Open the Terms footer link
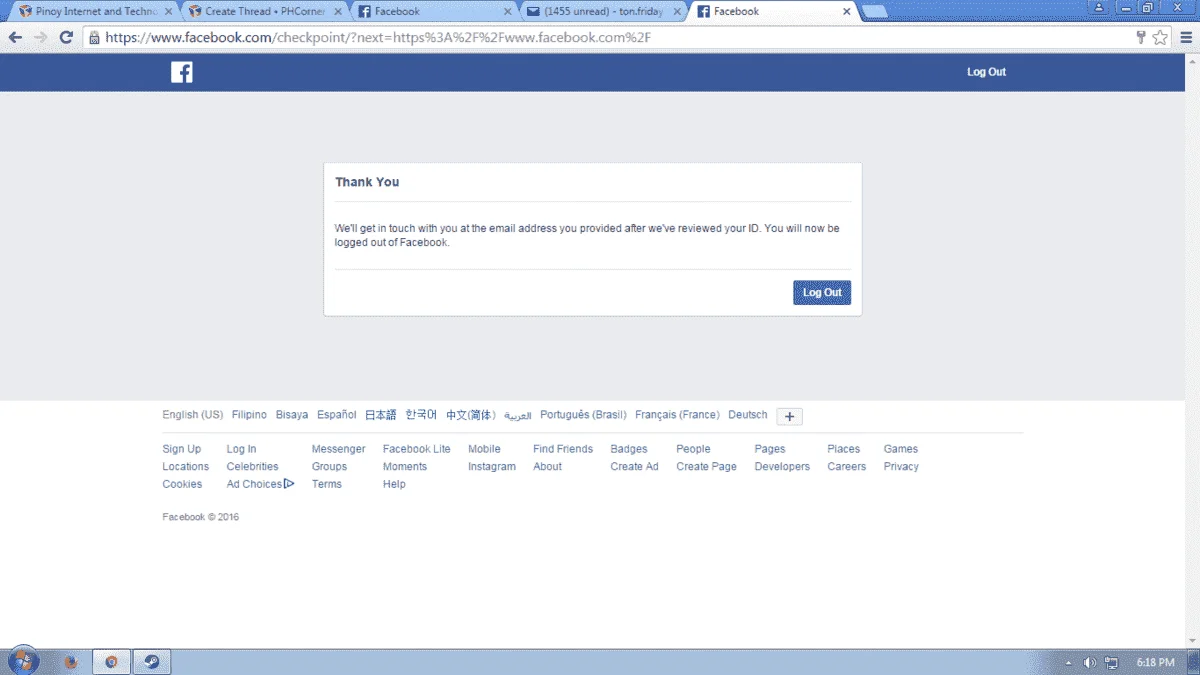Image resolution: width=1200 pixels, height=675 pixels. point(326,484)
